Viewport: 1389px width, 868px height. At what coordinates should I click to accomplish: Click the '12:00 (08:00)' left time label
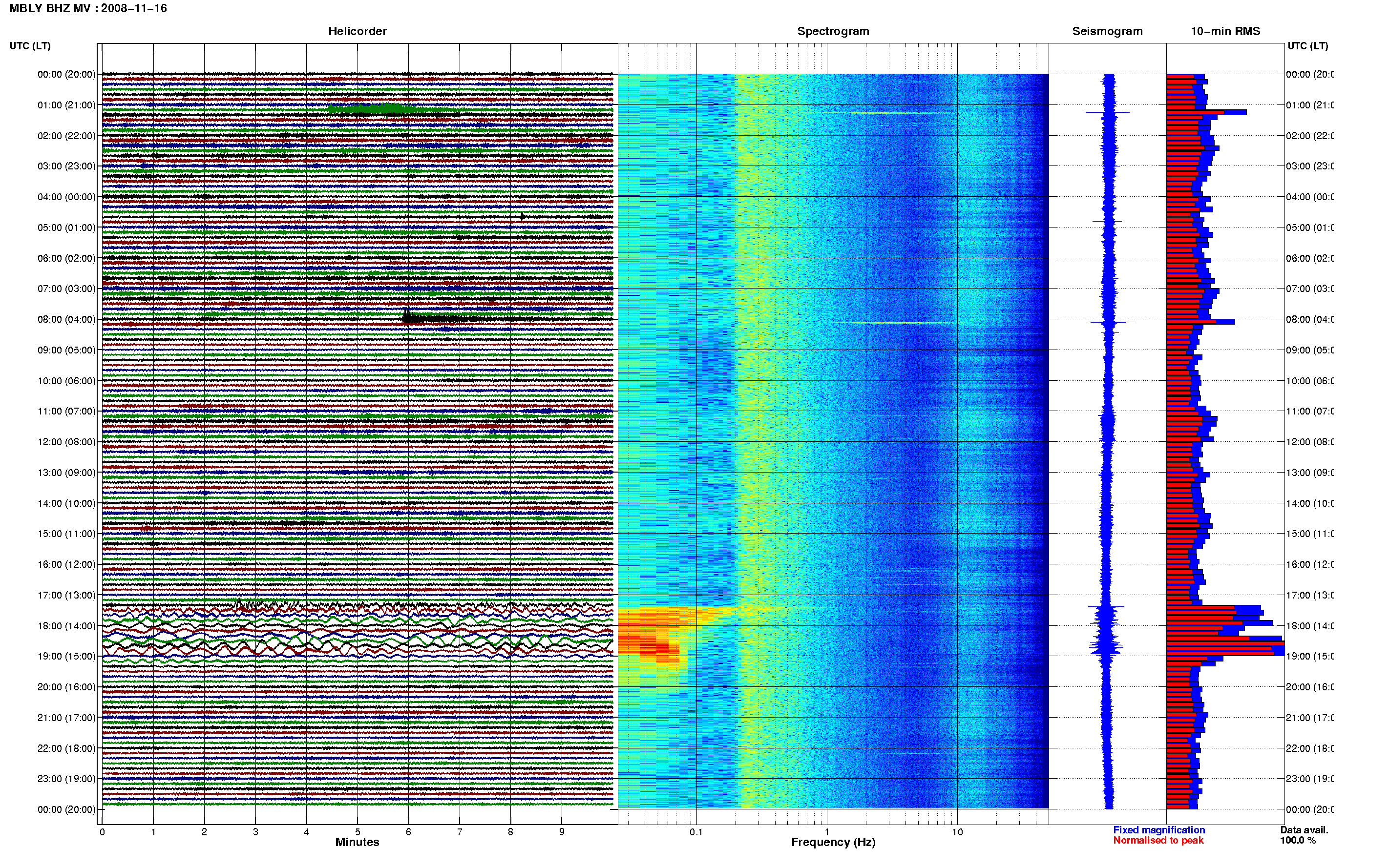(x=66, y=442)
